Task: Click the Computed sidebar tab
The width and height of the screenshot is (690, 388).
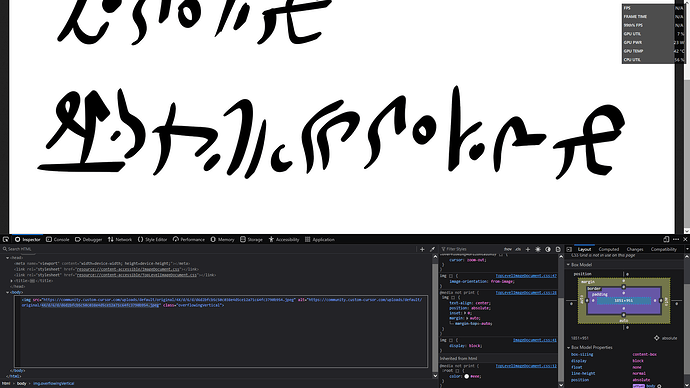Action: [609, 249]
